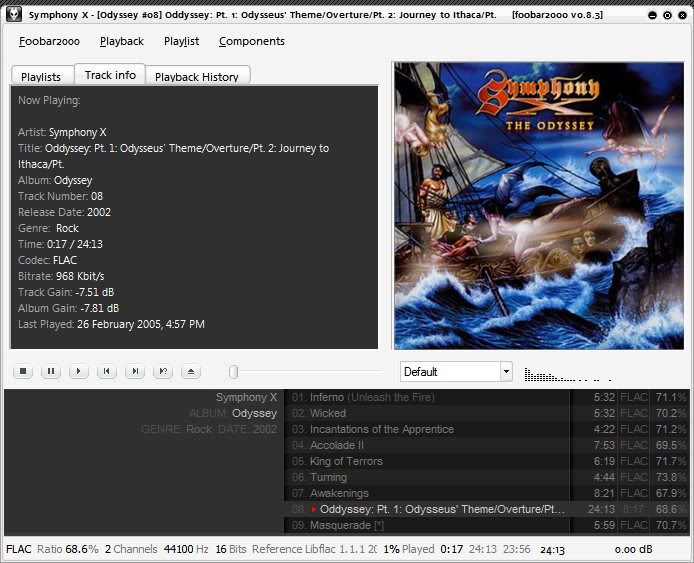Click the Genre: Rock line

click(x=48, y=228)
